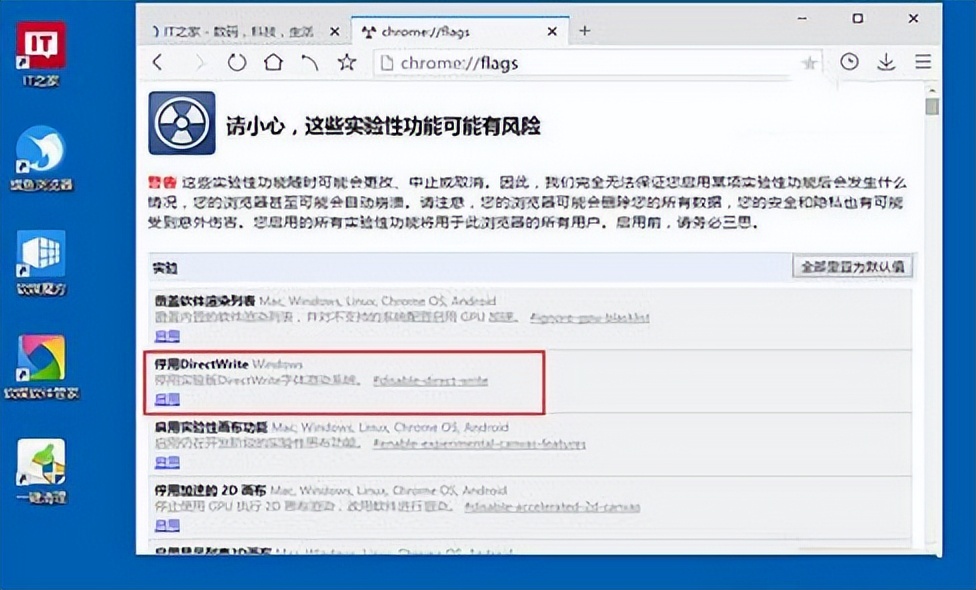This screenshot has width=976, height=590.
Task: Open the downloads icon on the toolbar
Action: click(886, 62)
